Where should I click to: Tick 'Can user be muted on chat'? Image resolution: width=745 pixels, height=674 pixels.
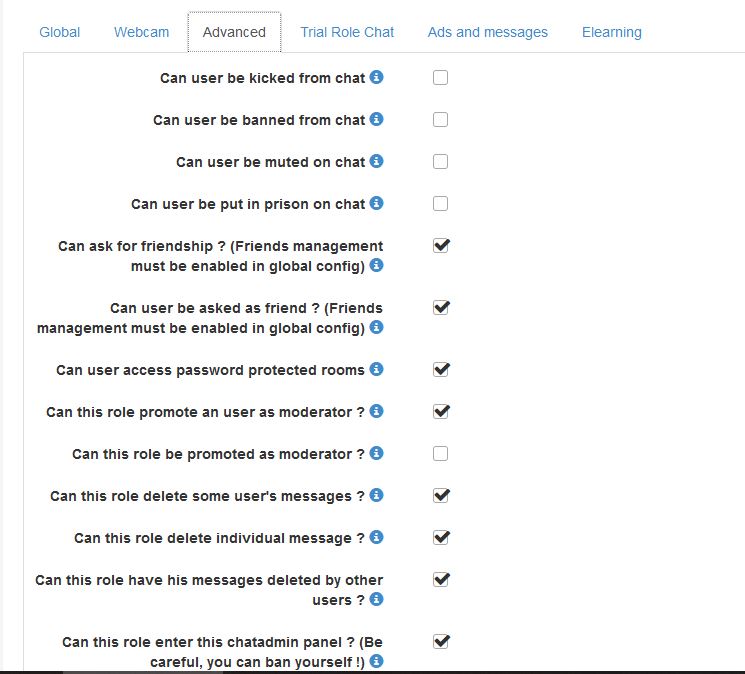440,162
